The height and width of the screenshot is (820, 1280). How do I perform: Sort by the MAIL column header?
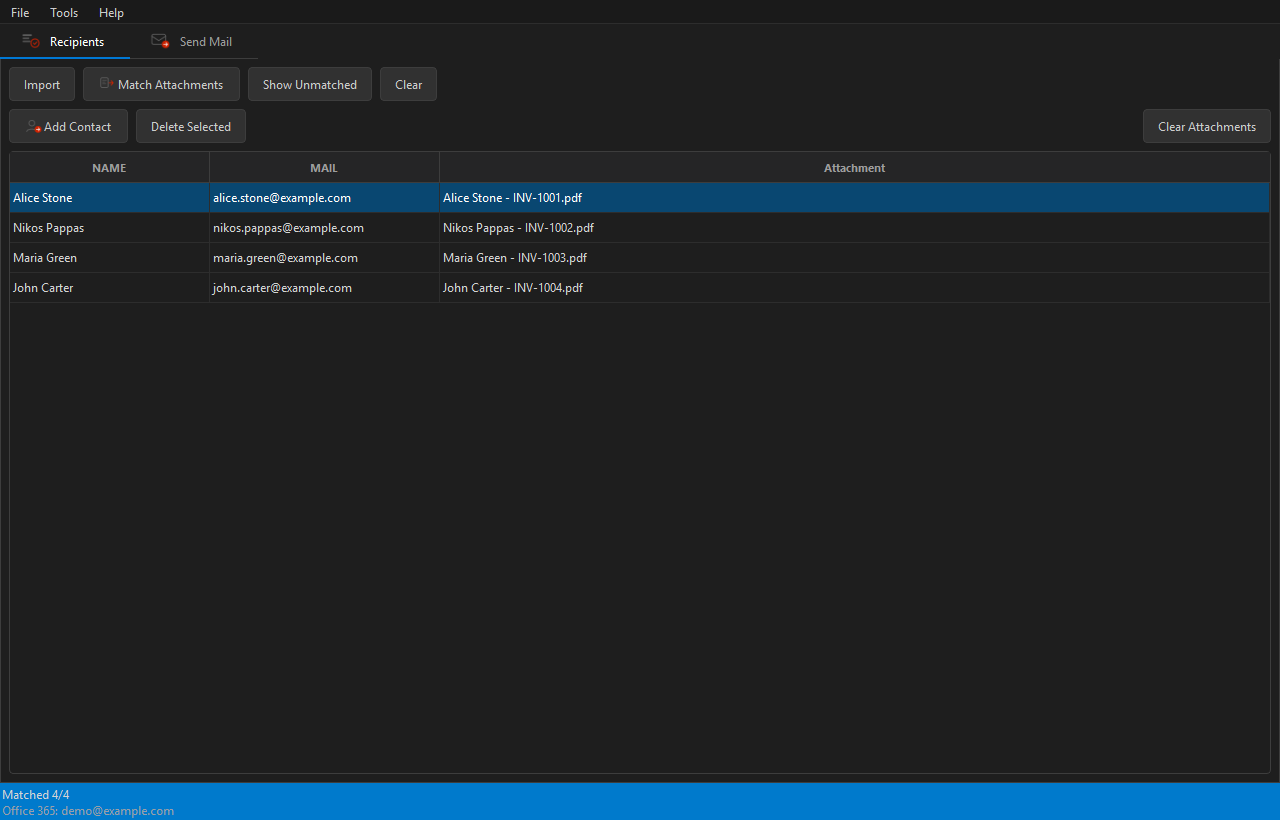[325, 168]
